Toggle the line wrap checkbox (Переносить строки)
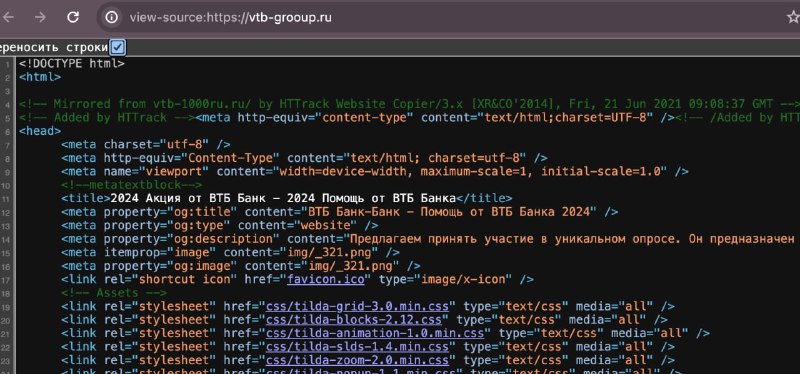Screen dimensions: 800x374 pos(118,47)
